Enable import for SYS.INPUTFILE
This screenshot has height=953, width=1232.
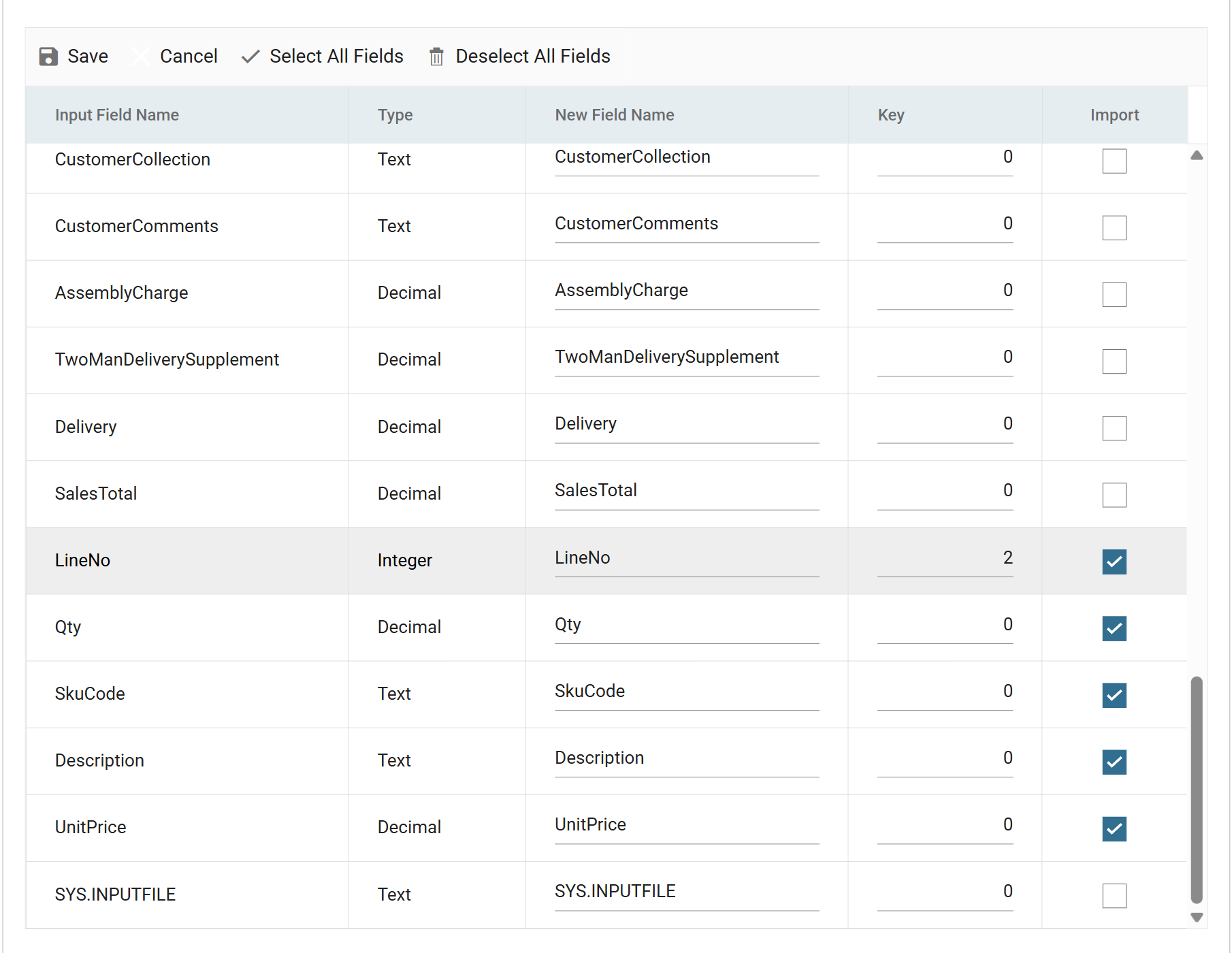point(1114,896)
